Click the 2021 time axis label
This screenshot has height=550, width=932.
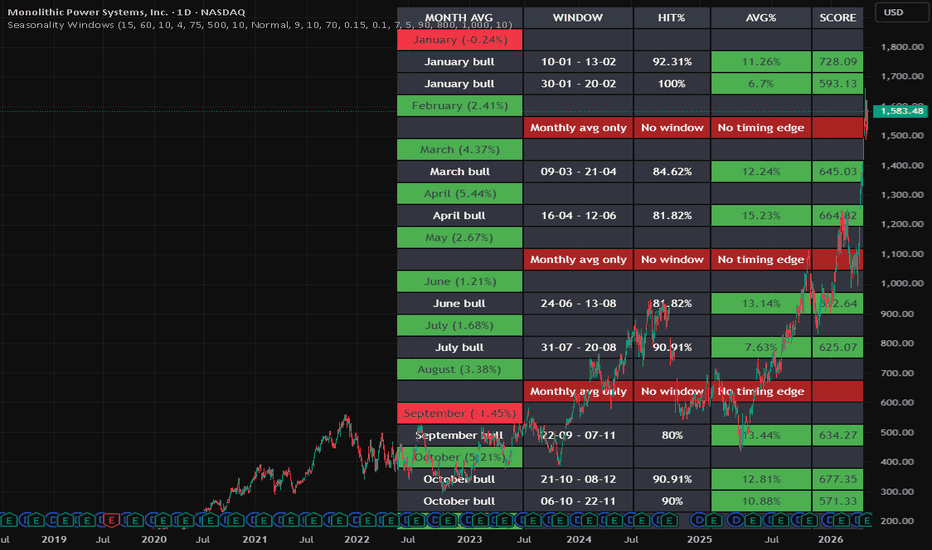[x=254, y=539]
